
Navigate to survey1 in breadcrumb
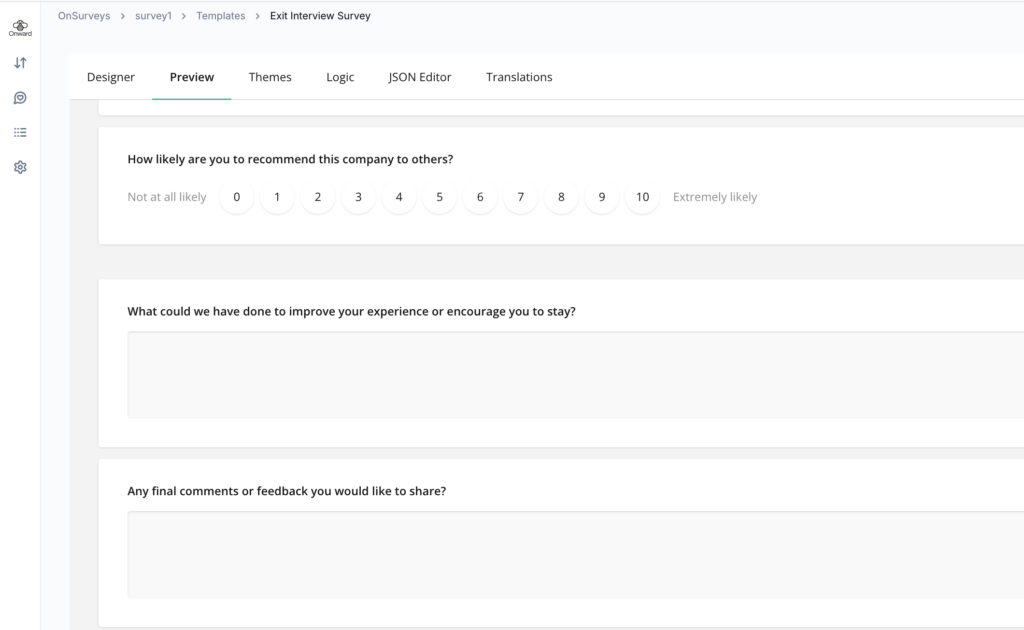(x=153, y=16)
